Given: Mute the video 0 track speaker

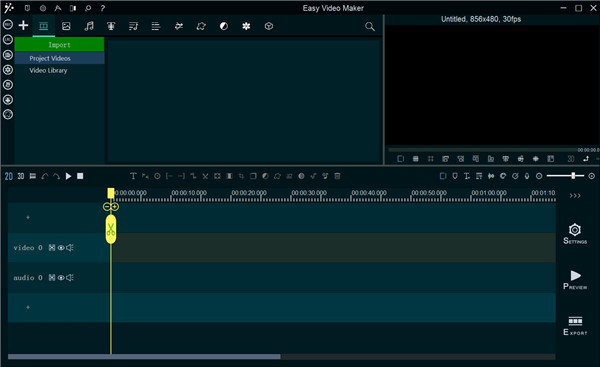Looking at the screenshot, I should (x=70, y=248).
